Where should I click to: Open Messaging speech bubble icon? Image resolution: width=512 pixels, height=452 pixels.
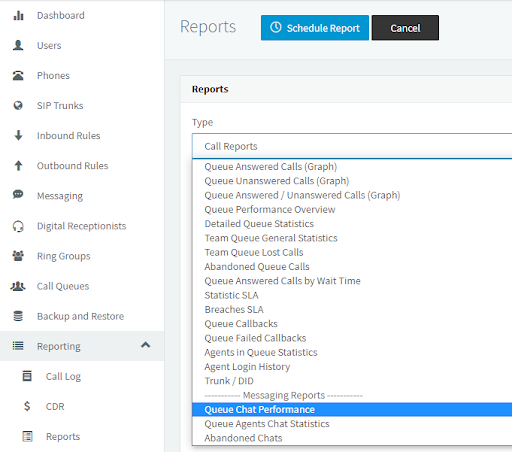point(18,194)
